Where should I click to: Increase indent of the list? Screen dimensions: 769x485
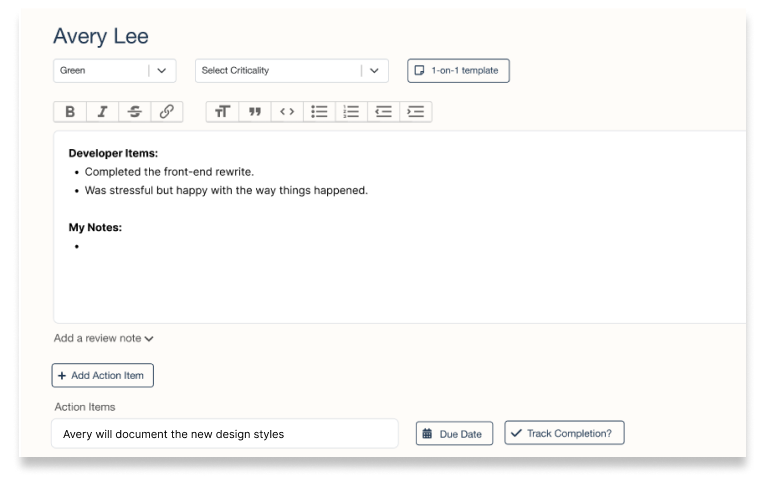[416, 112]
